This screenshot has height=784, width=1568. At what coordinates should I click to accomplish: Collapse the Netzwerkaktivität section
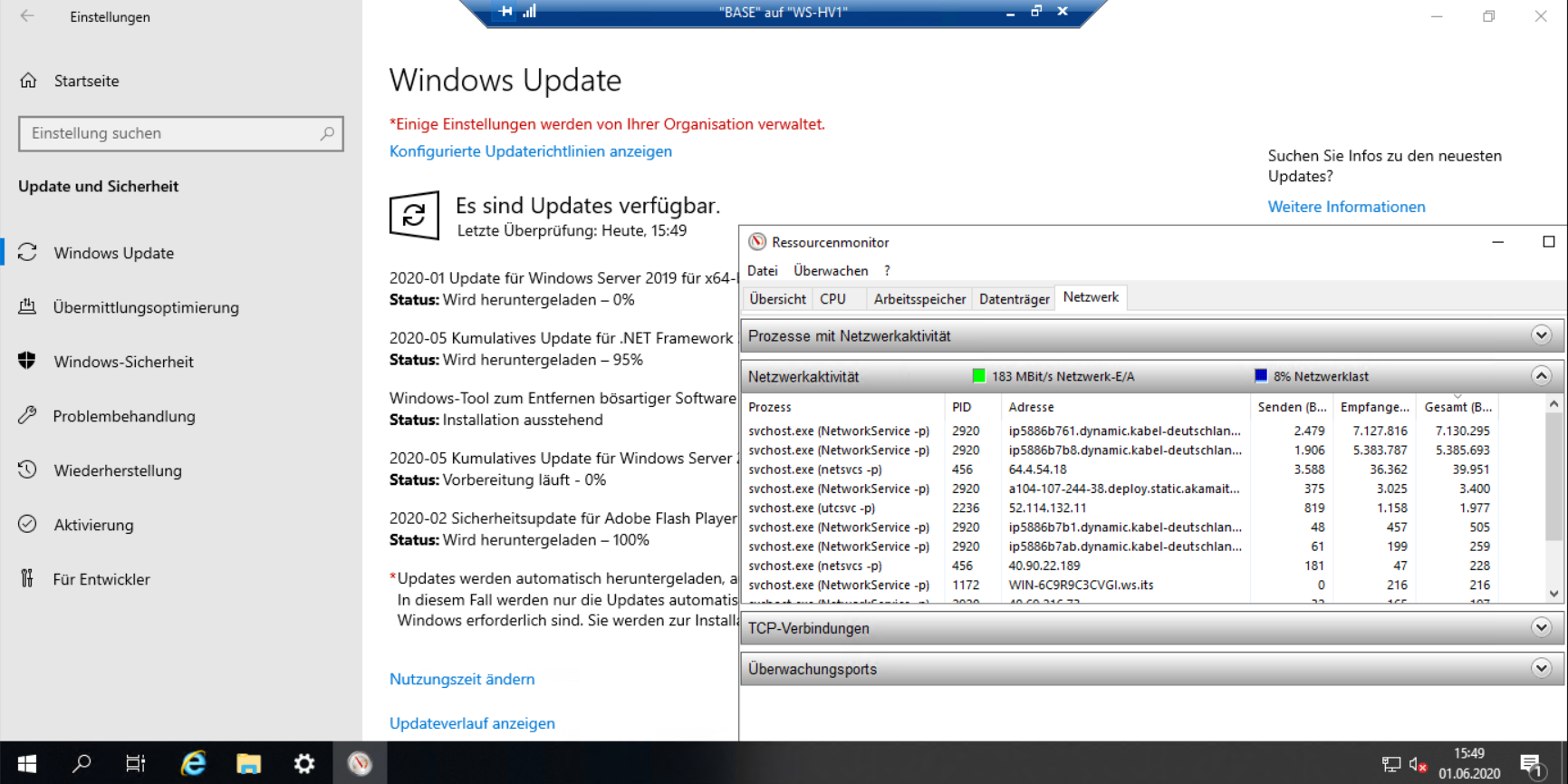point(1541,375)
